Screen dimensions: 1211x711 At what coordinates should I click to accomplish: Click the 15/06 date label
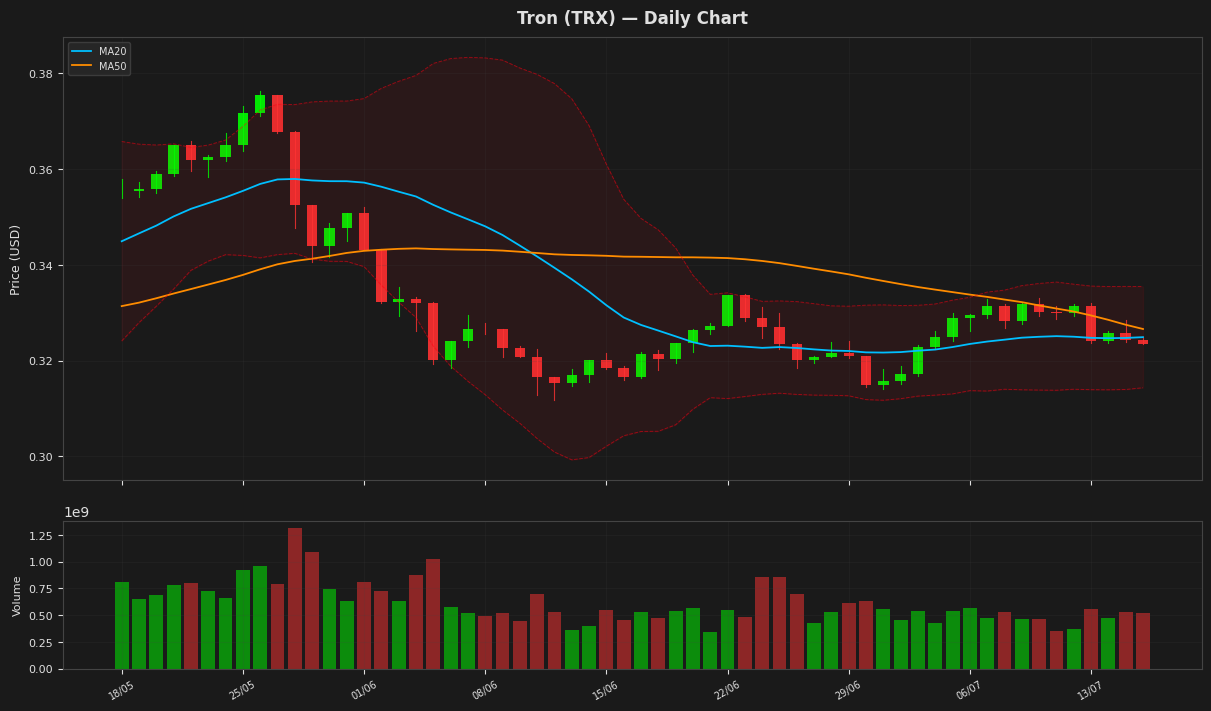606,690
